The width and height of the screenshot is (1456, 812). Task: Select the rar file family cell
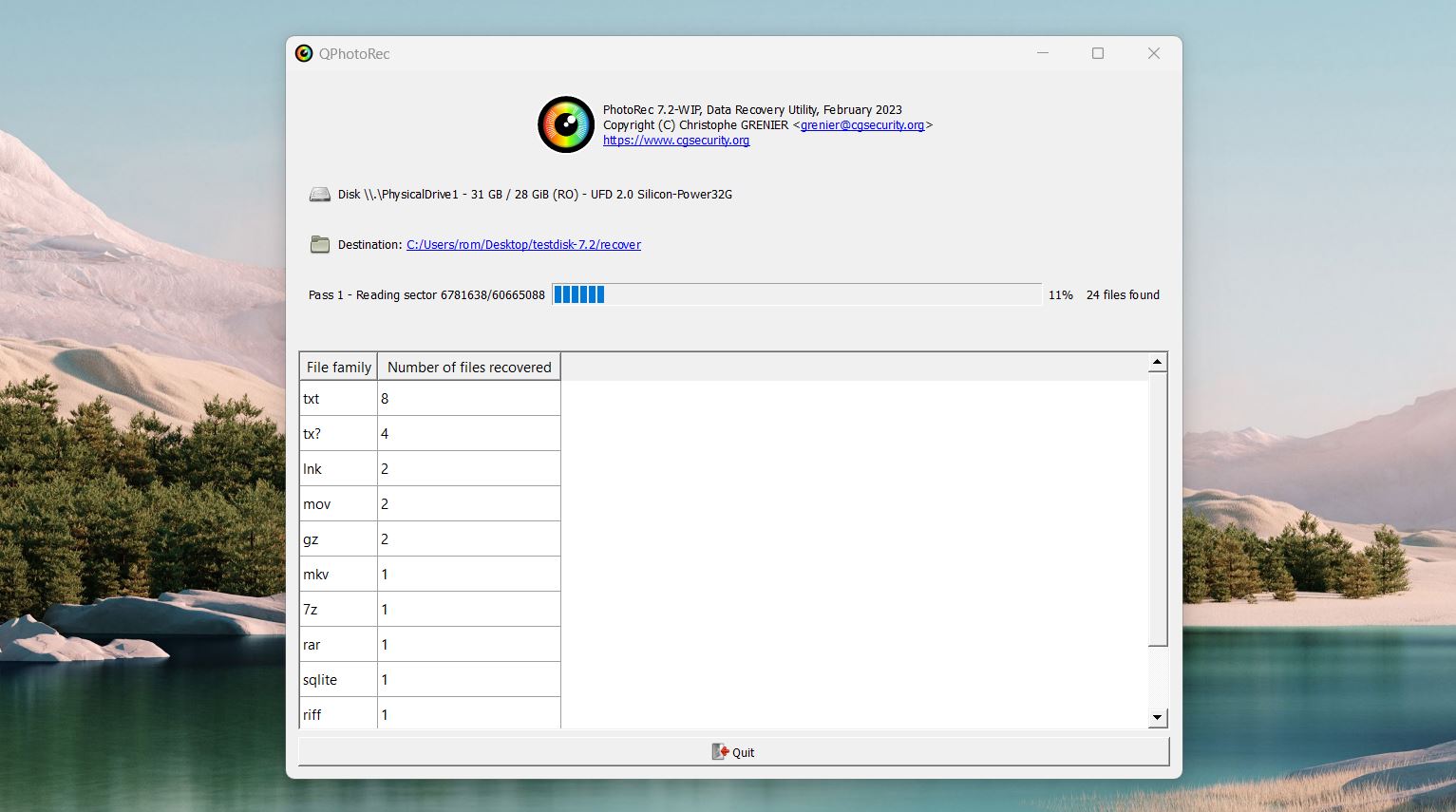[339, 645]
